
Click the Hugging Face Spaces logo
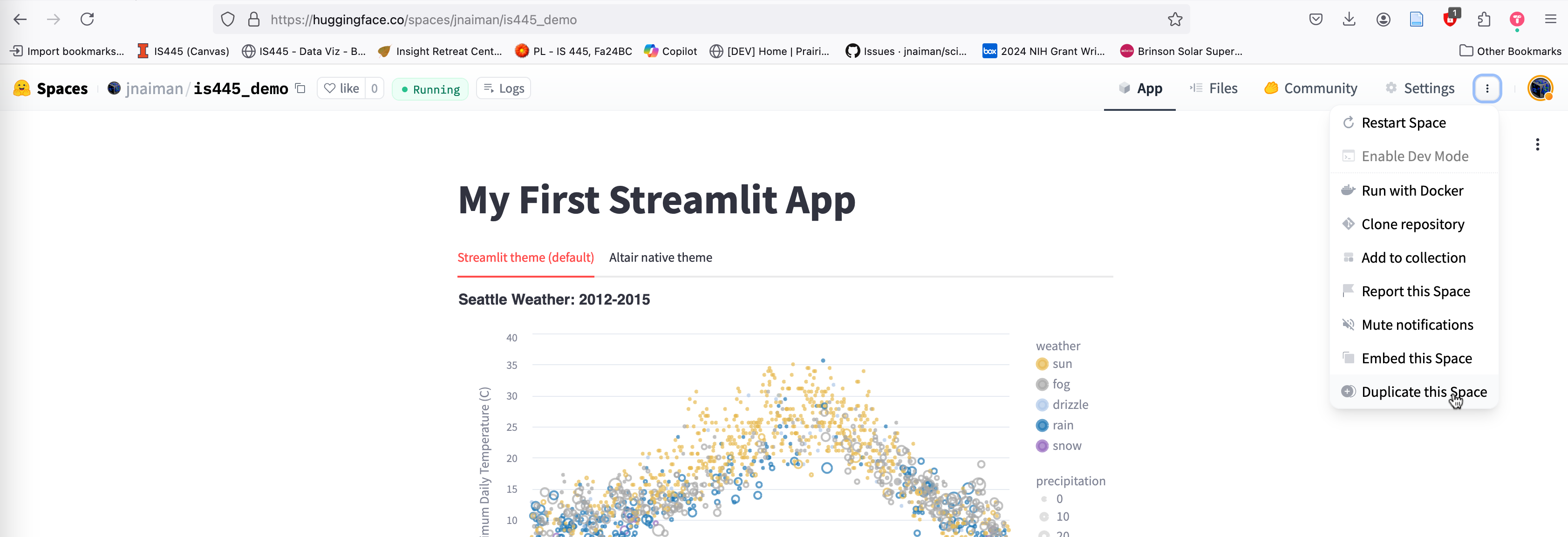pyautogui.click(x=22, y=88)
